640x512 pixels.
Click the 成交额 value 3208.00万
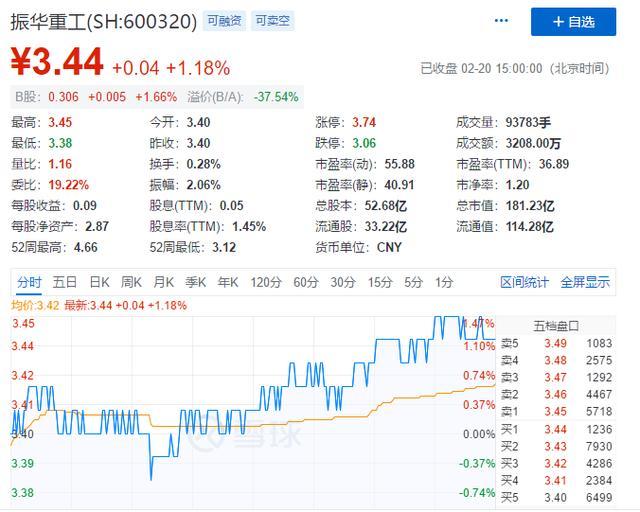(533, 143)
